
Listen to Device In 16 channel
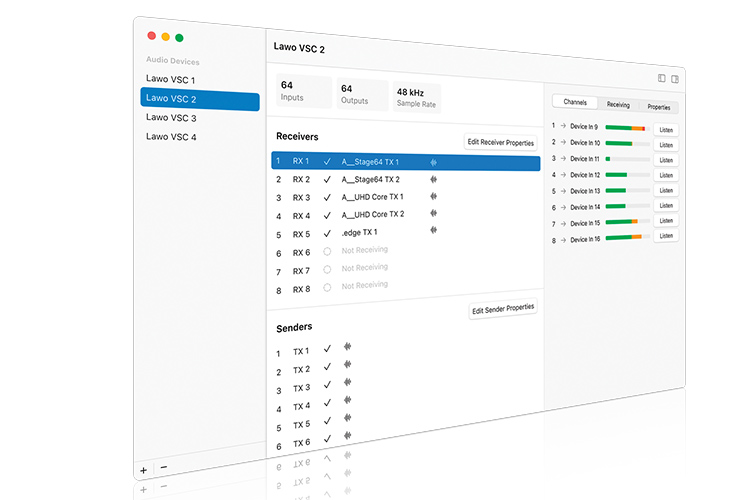pos(666,235)
